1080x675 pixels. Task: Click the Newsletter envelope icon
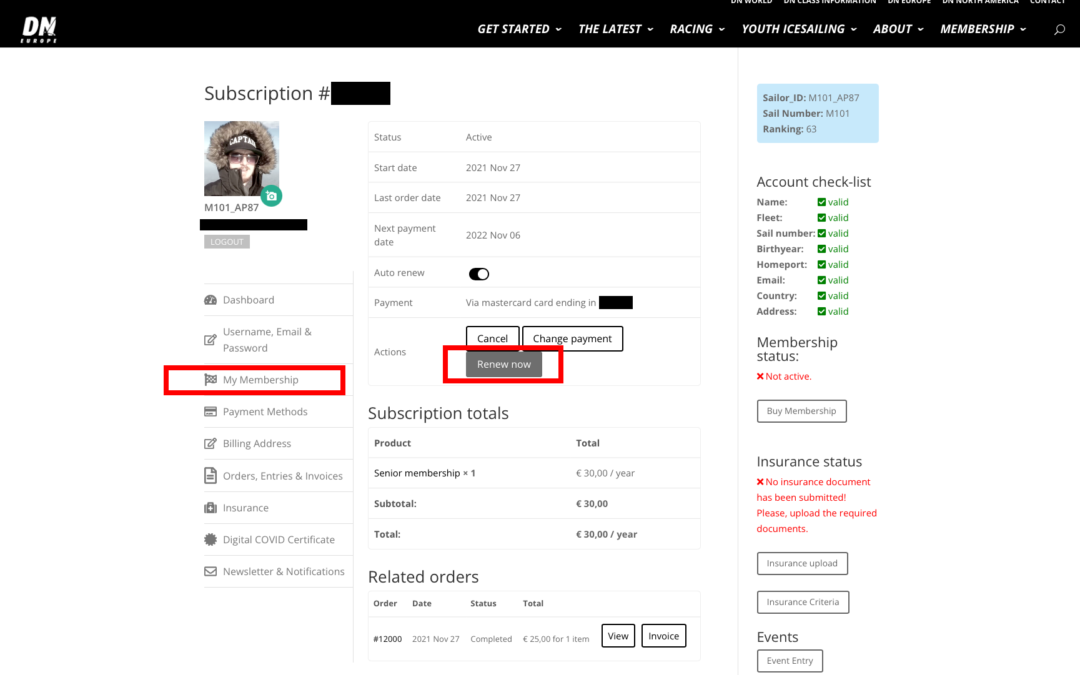point(210,572)
